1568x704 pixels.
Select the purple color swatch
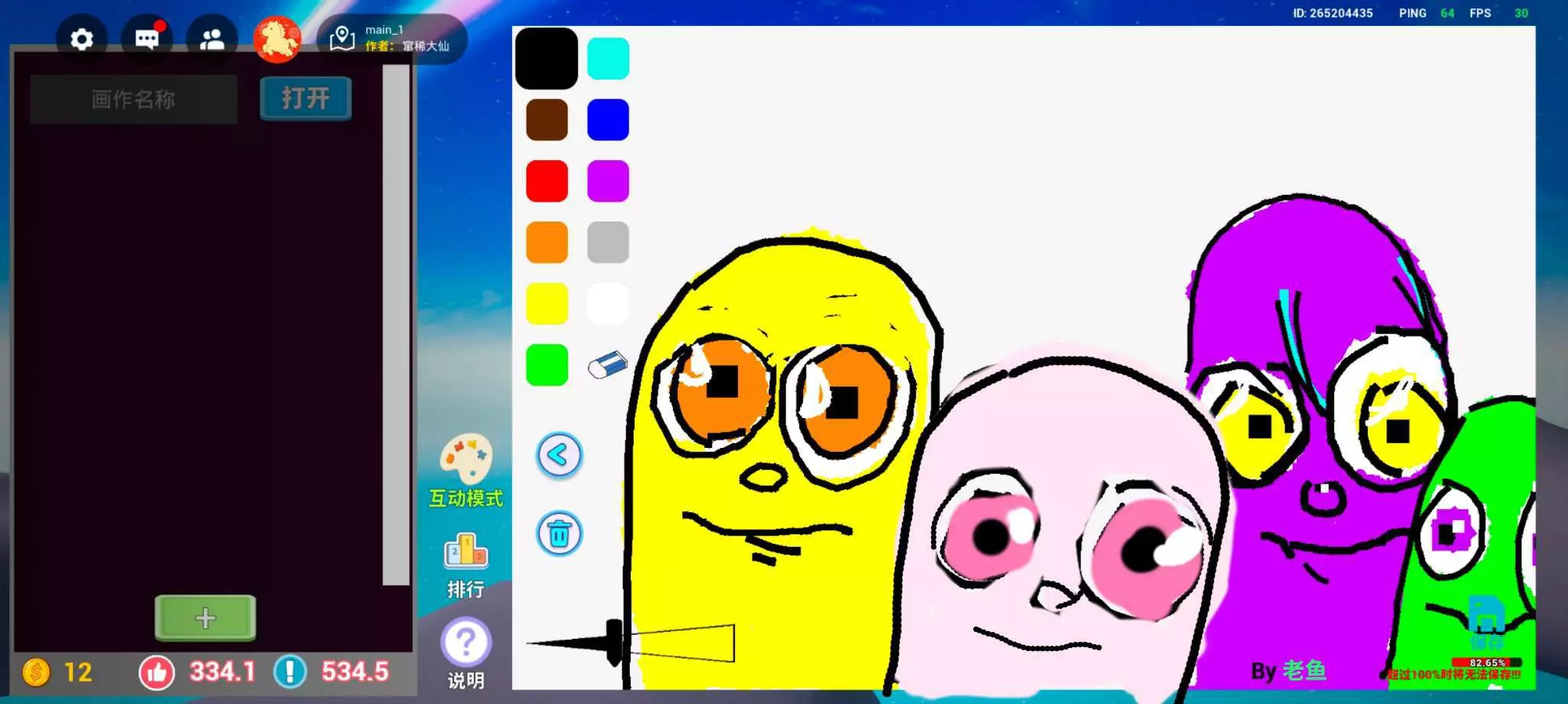click(608, 181)
